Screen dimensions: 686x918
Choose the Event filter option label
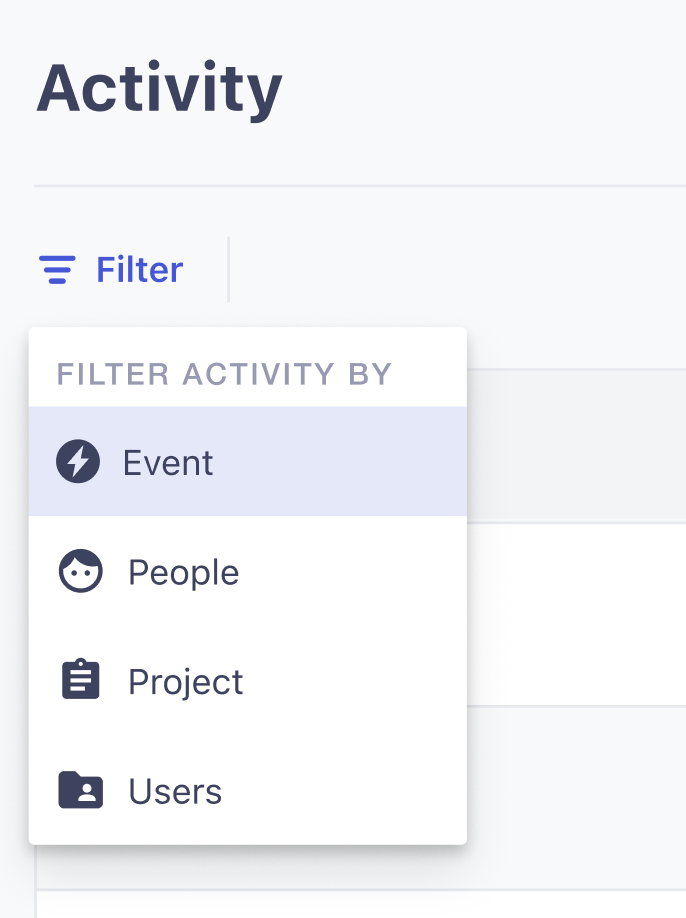(x=167, y=463)
